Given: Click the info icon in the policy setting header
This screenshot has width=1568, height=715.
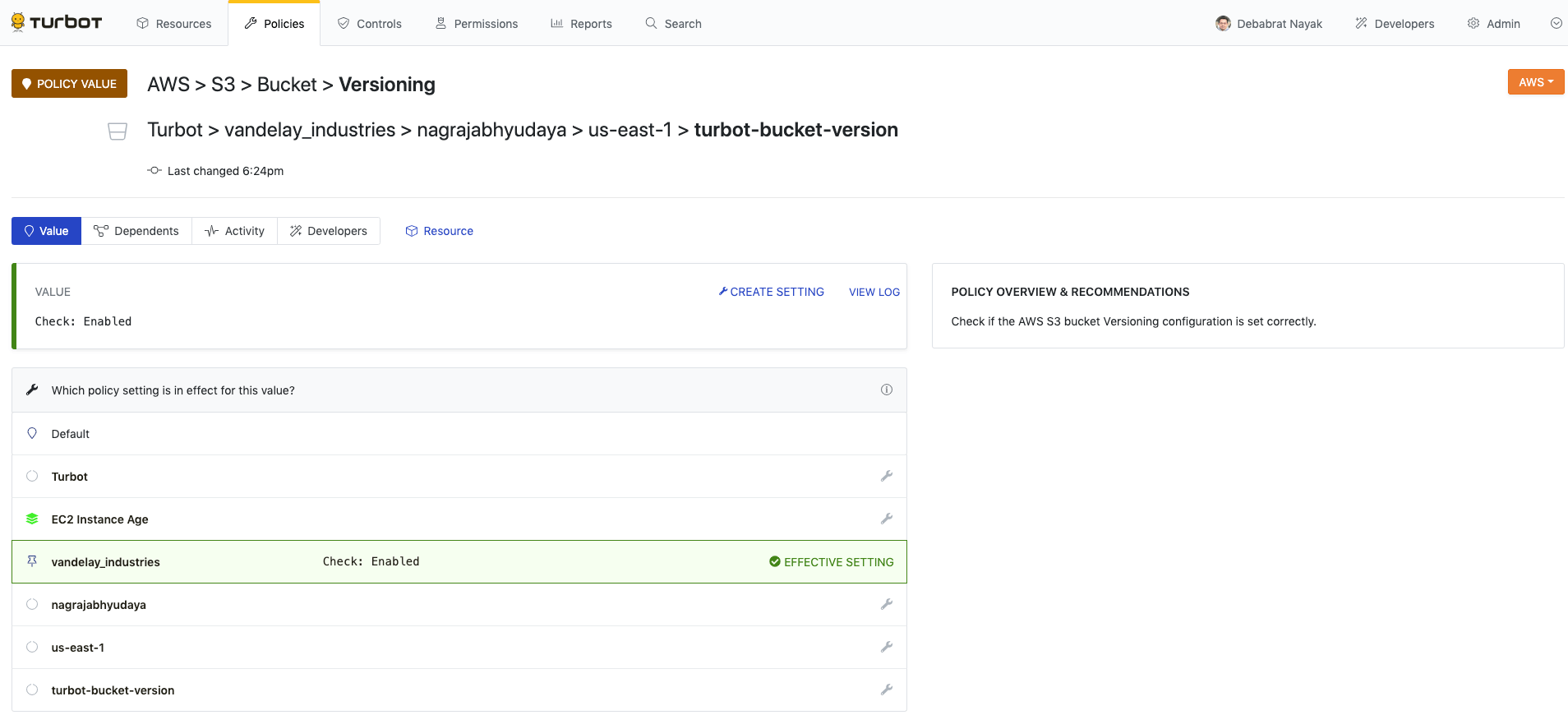Looking at the screenshot, I should pyautogui.click(x=886, y=390).
